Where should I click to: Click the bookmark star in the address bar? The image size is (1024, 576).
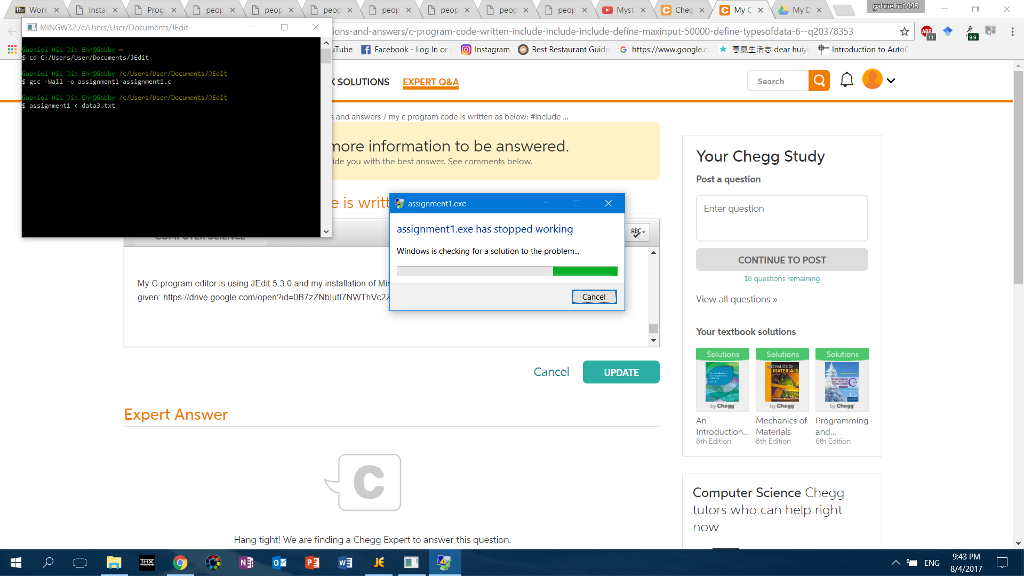[x=905, y=32]
